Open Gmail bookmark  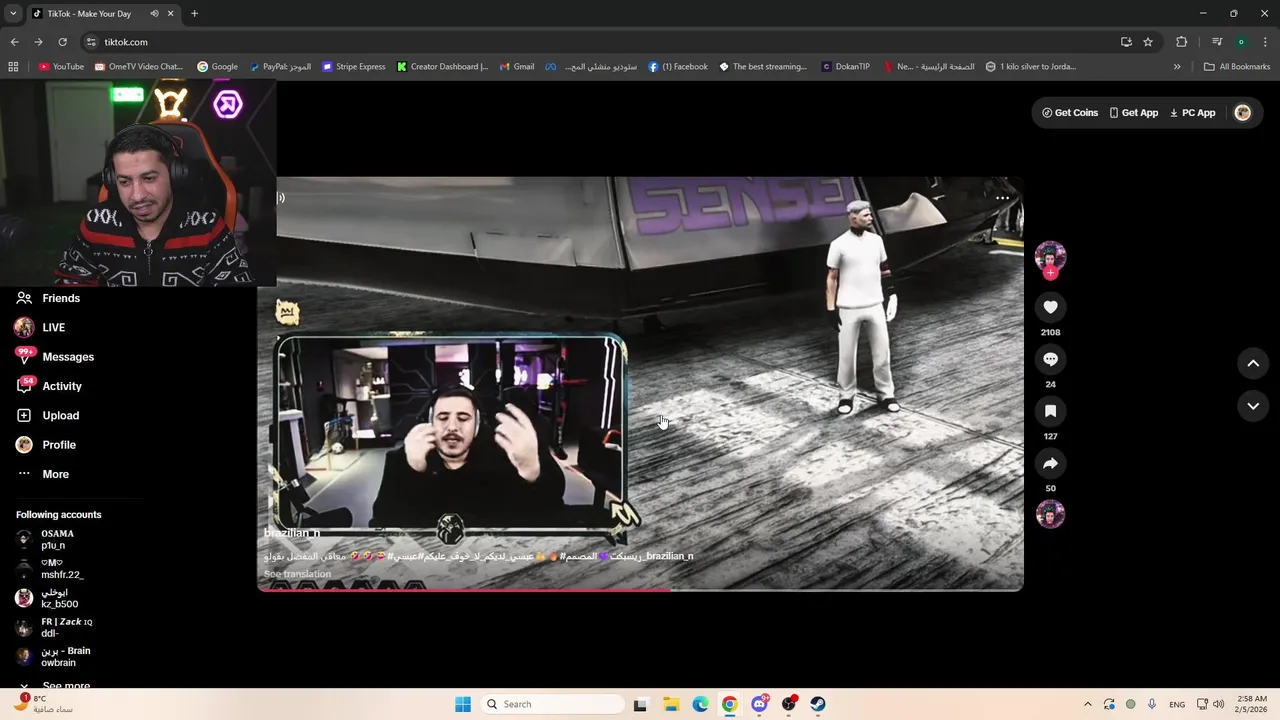517,67
